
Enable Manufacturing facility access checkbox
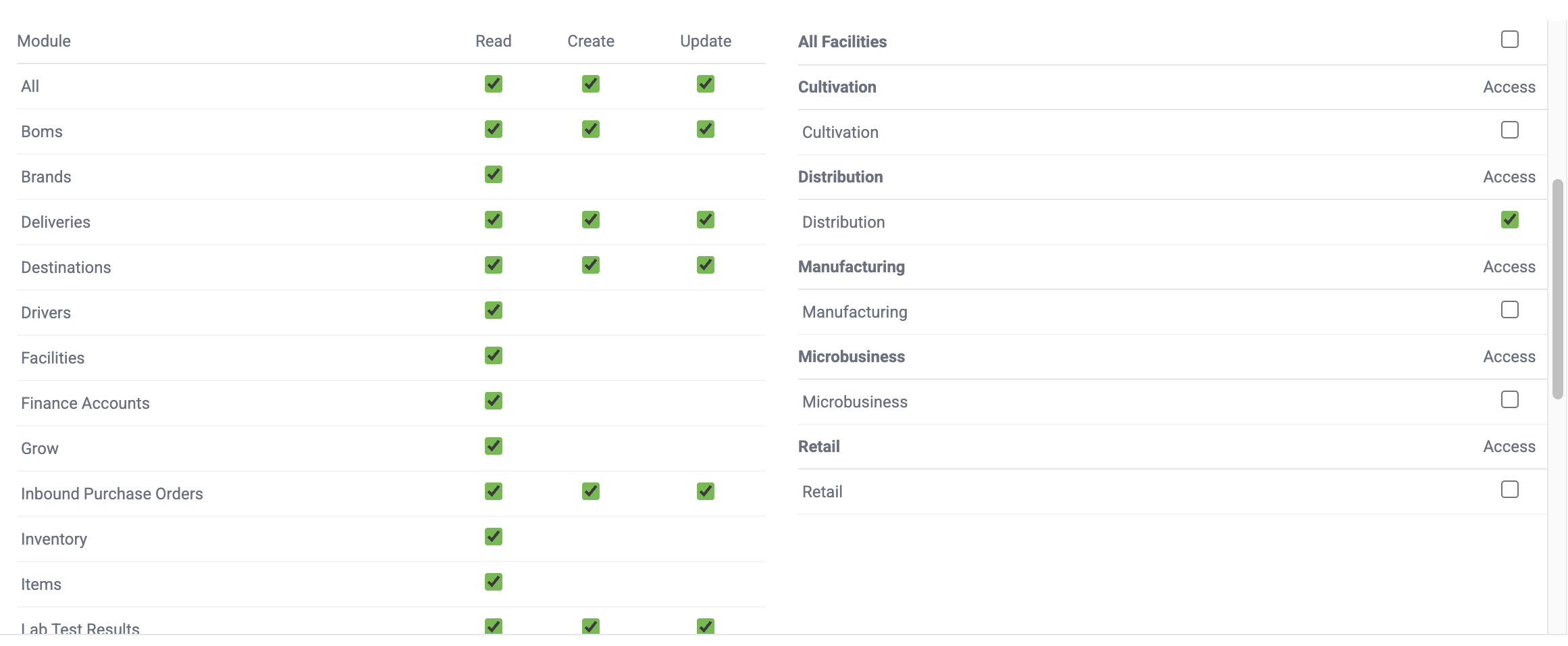coord(1509,309)
